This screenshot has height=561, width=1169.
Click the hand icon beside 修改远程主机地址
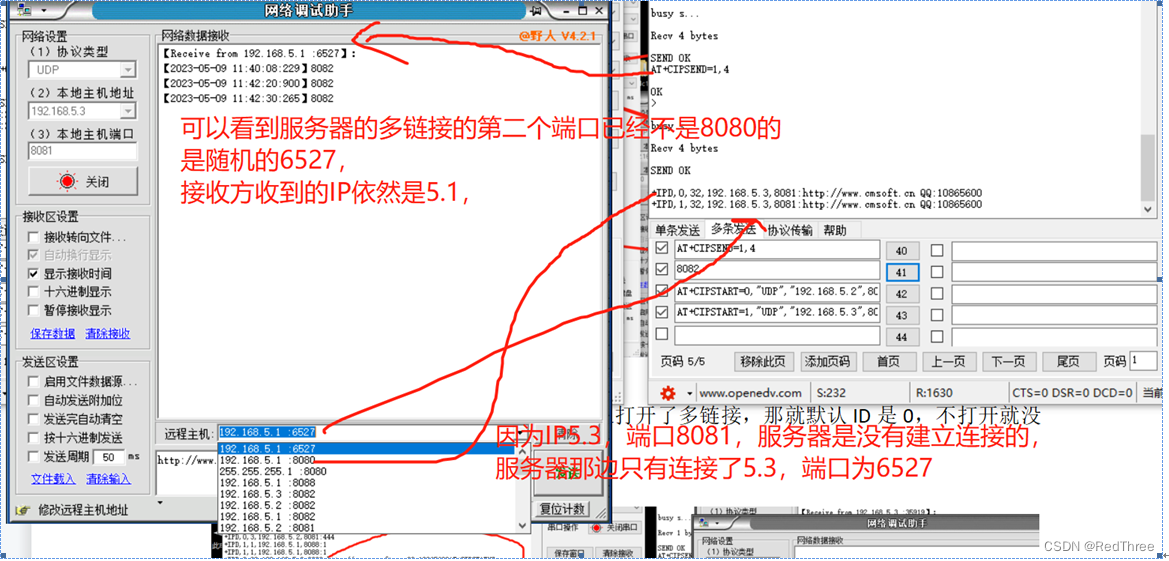[x=22, y=510]
